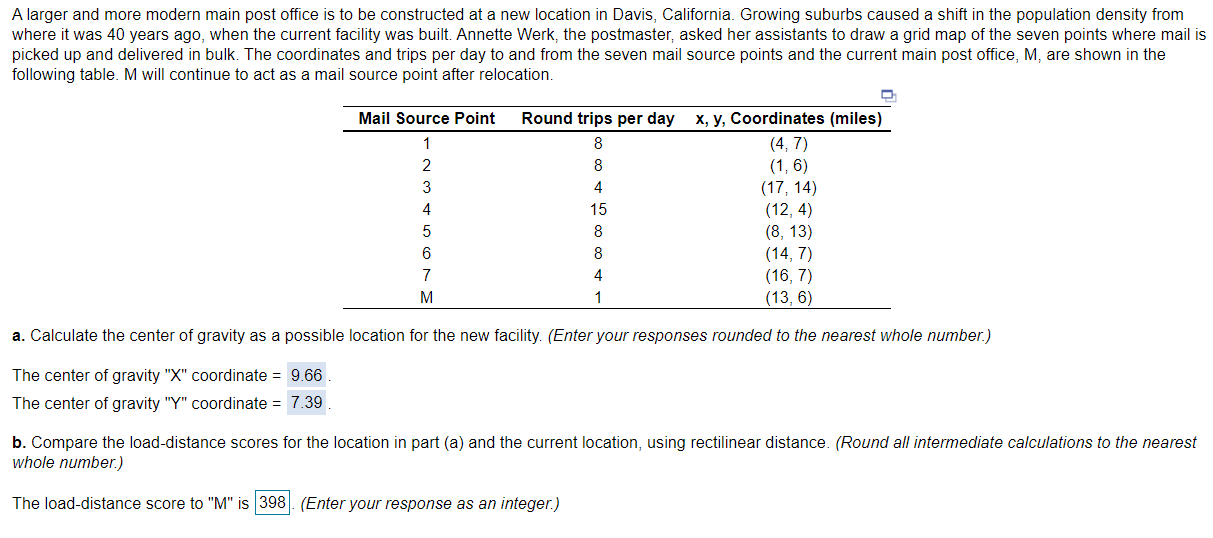This screenshot has width=1213, height=538.
Task: Click the copy-table icon above the table
Action: pyautogui.click(x=888, y=96)
